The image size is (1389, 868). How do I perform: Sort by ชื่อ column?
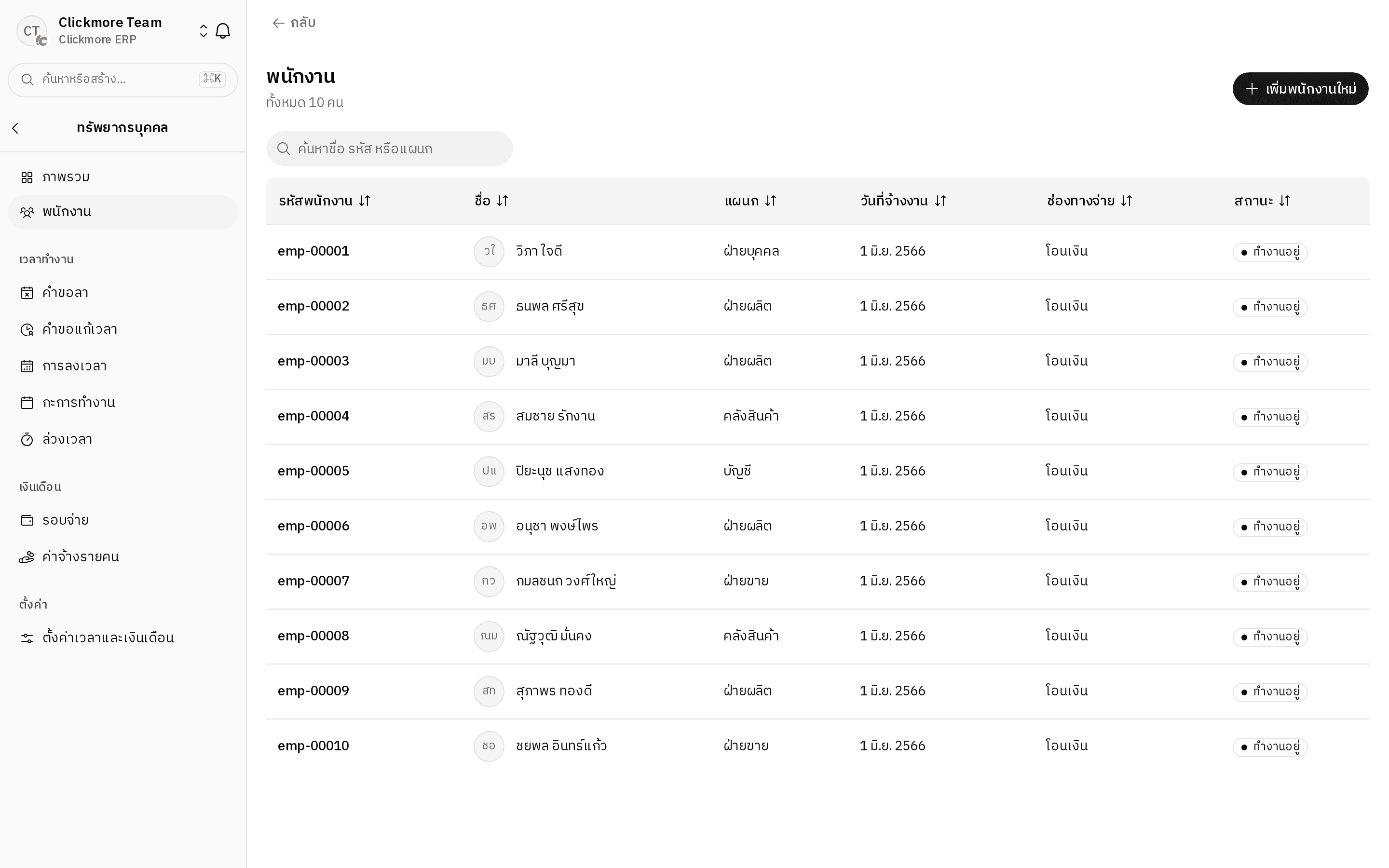tap(491, 201)
